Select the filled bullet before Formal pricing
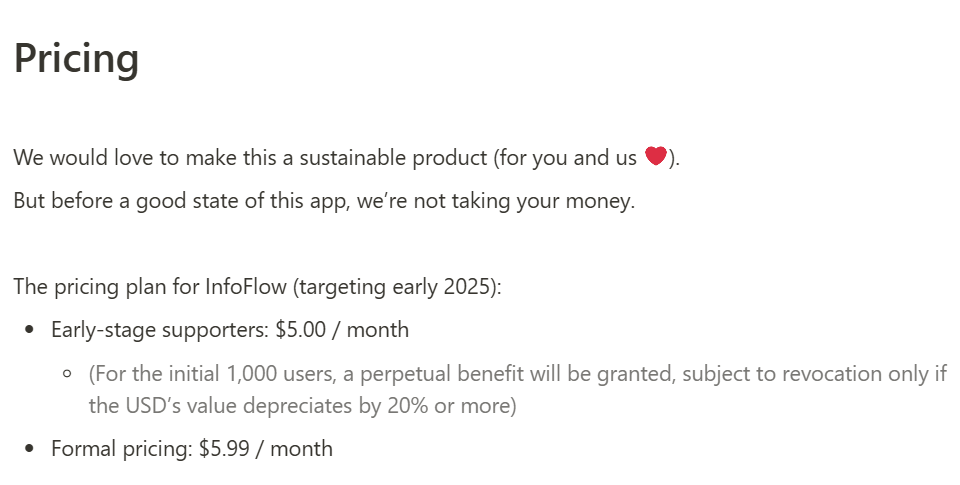 coord(30,448)
